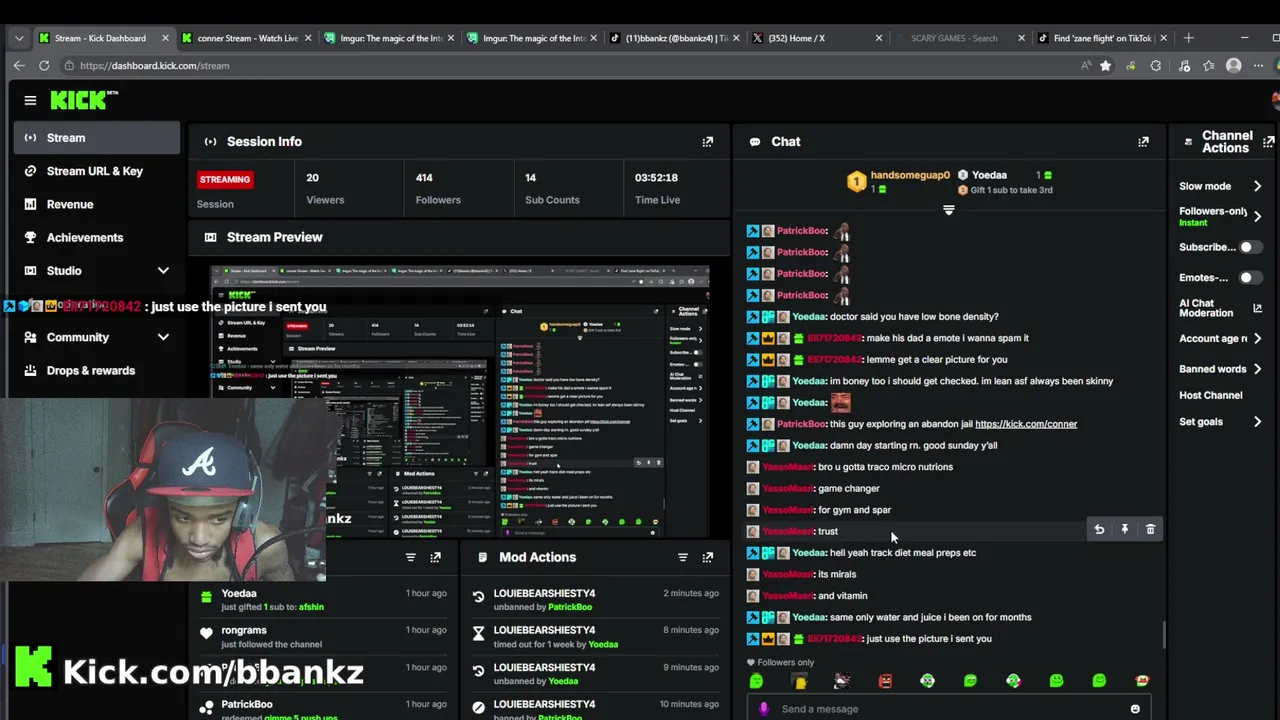Bookmark page with the star icon

[x=1105, y=65]
